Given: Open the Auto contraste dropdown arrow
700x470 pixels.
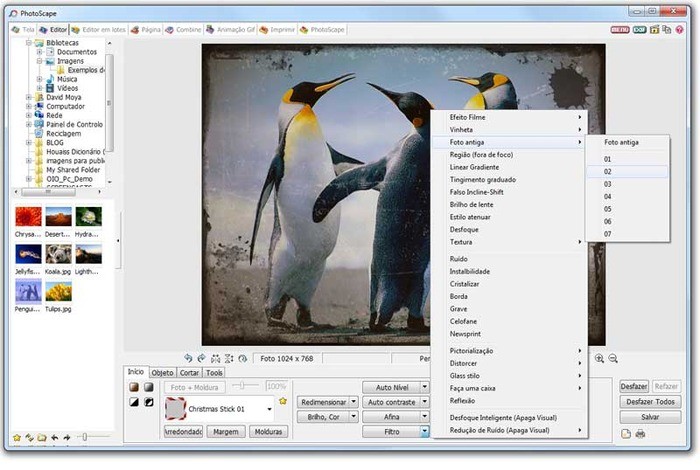Looking at the screenshot, I should click(425, 402).
